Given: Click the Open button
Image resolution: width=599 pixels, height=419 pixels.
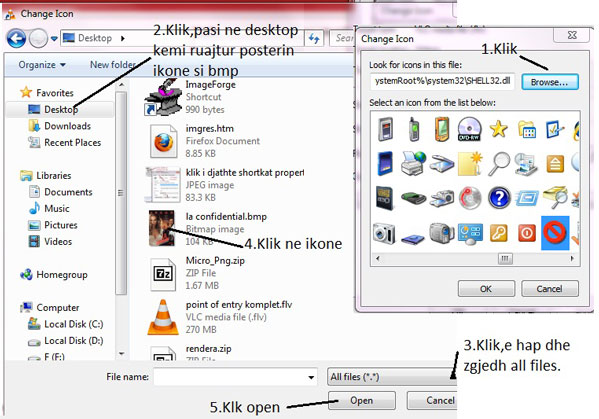Looking at the screenshot, I should coord(362,401).
